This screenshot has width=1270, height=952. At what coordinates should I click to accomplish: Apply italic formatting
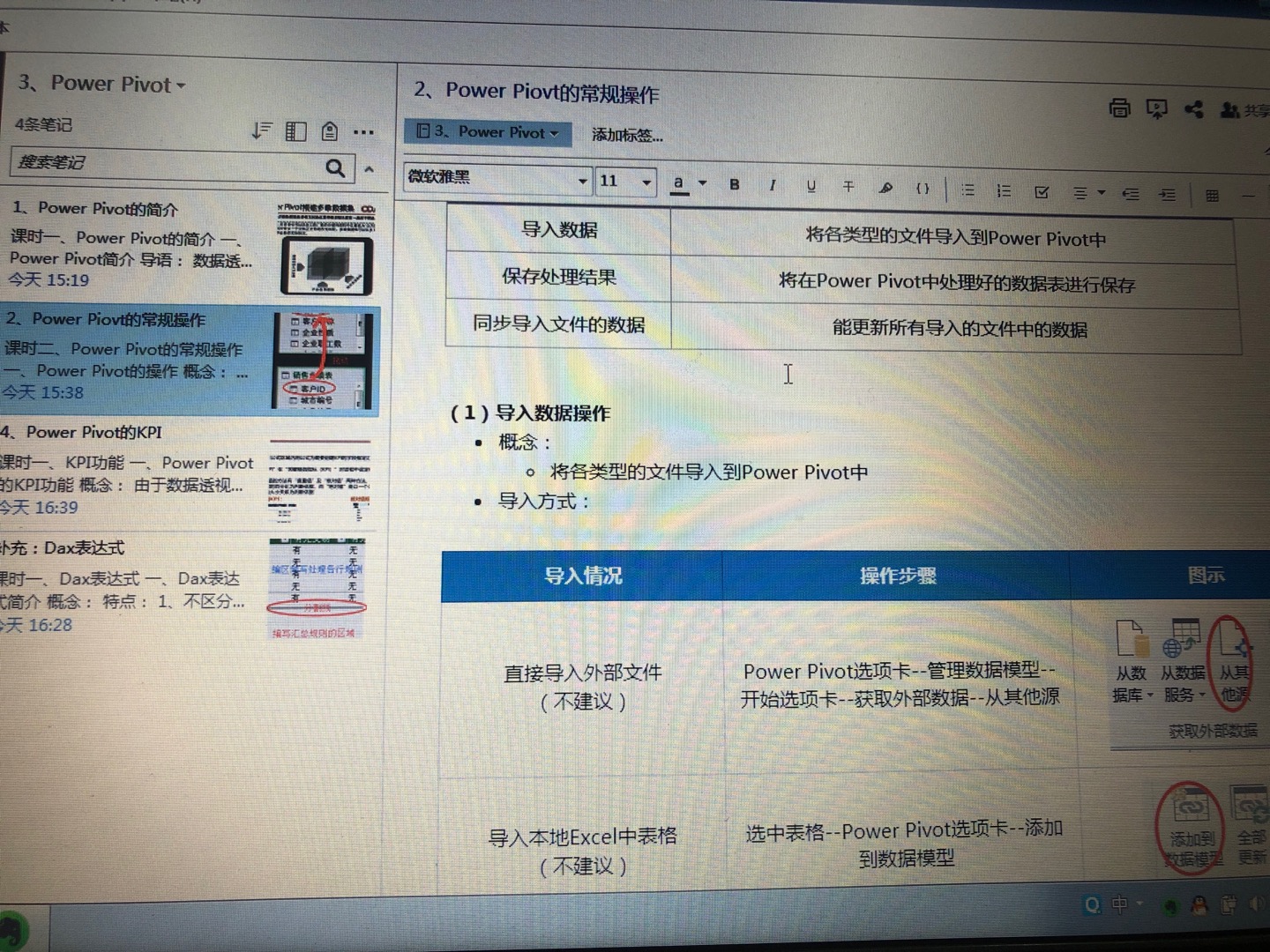[772, 185]
